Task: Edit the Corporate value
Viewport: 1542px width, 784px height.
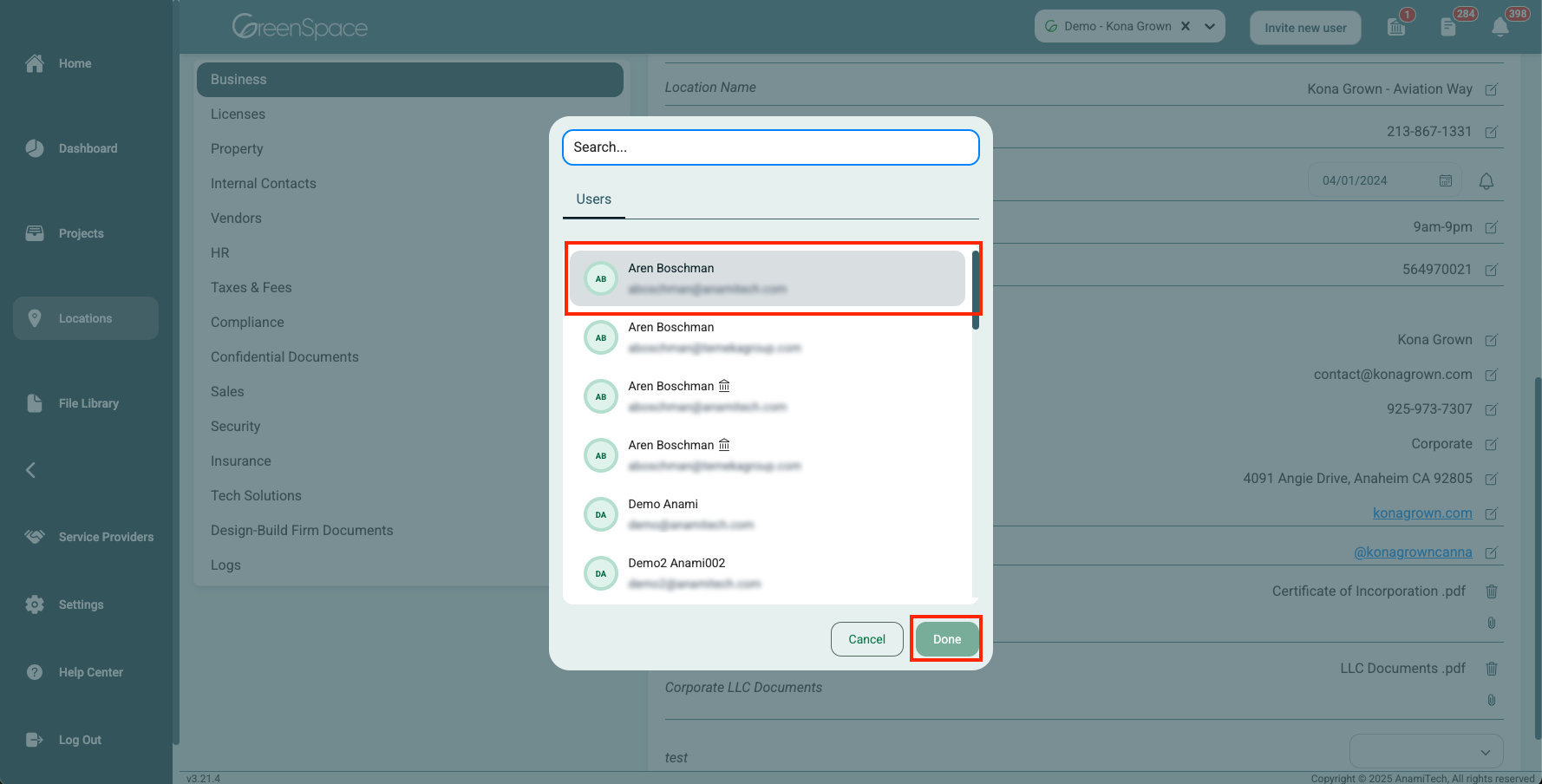Action: tap(1492, 444)
